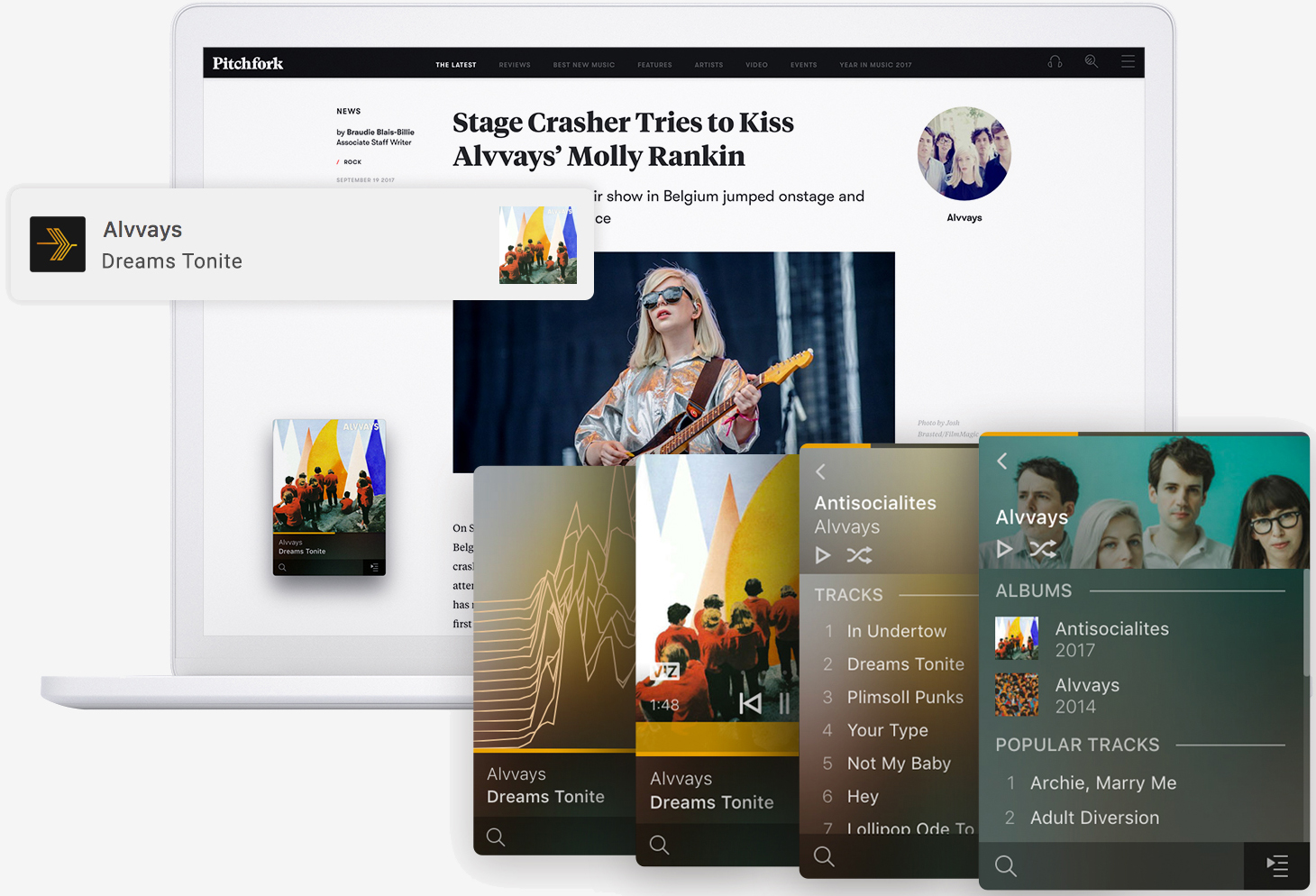Click the 1:48 elapsed time
This screenshot has width=1316, height=896.
664,705
